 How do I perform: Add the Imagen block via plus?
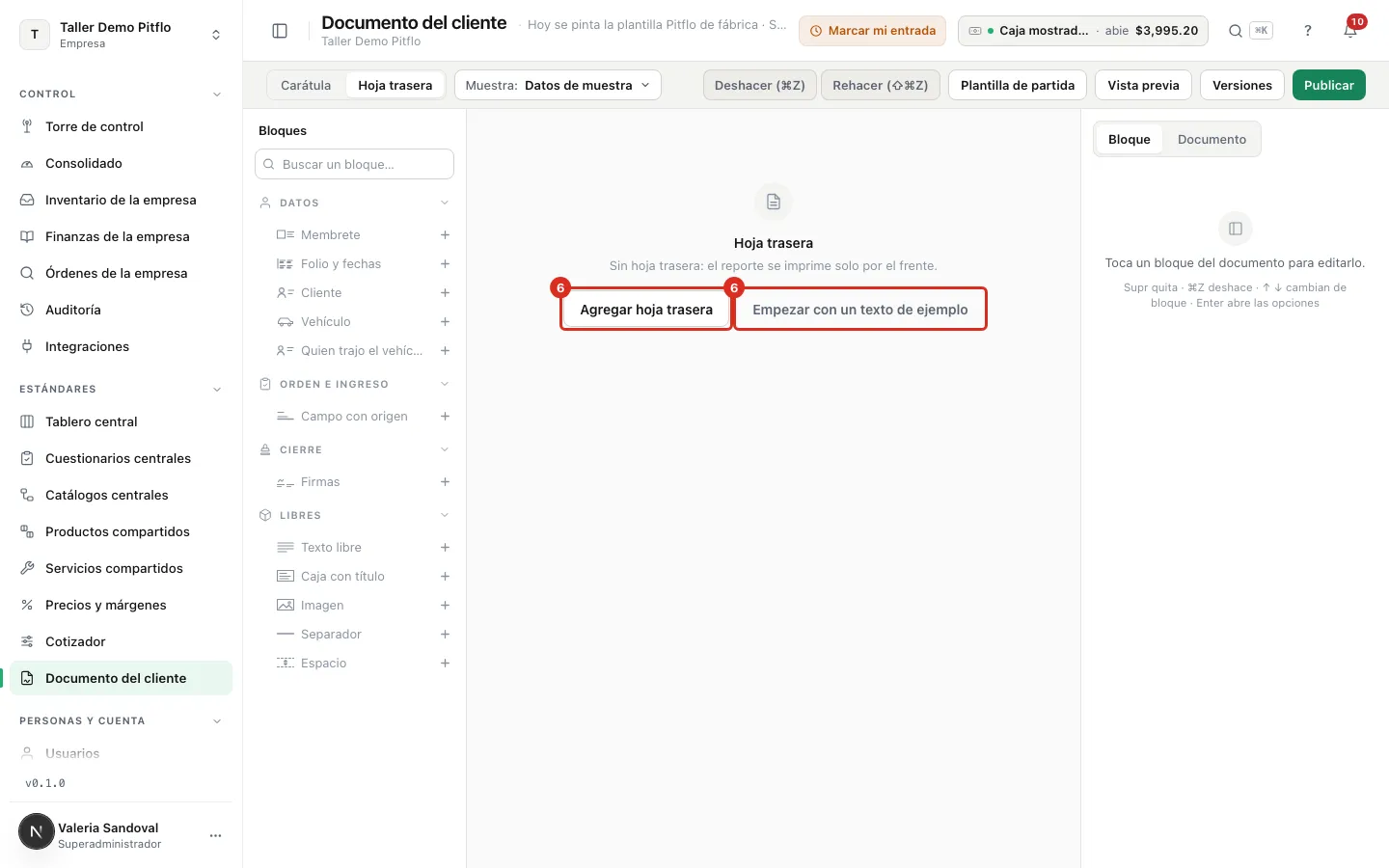click(445, 606)
